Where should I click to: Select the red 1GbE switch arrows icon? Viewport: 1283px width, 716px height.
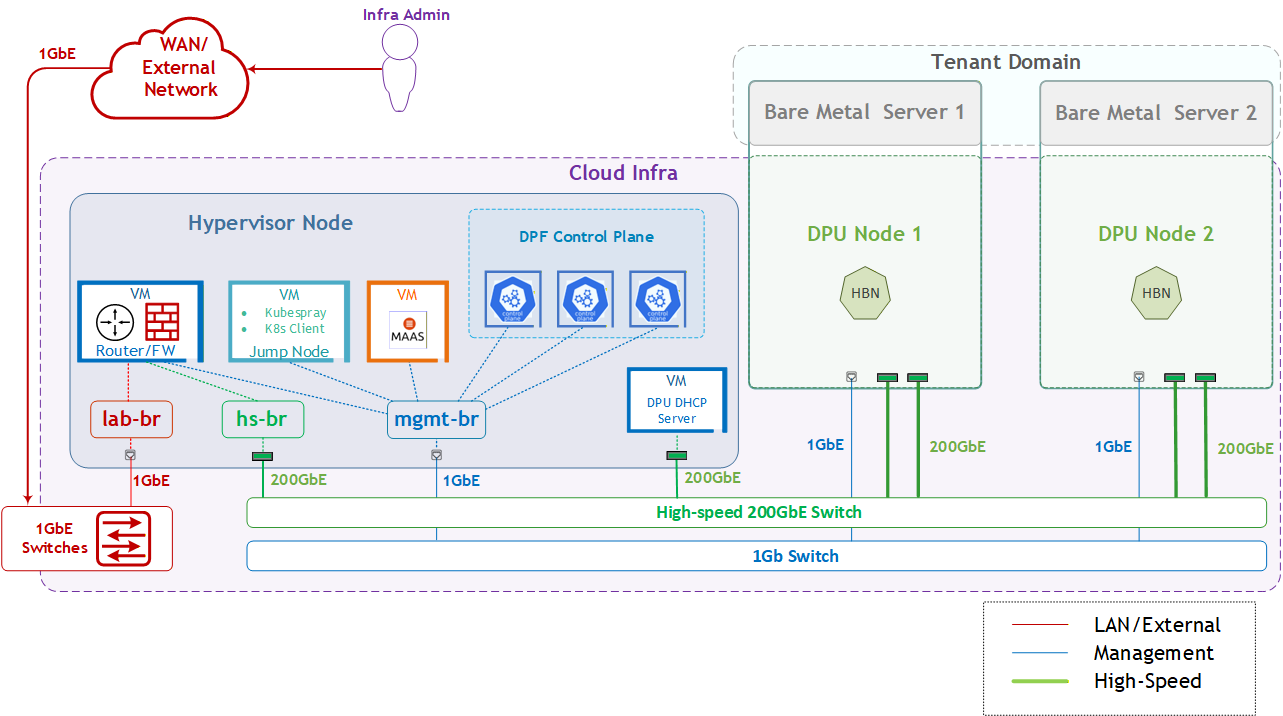coord(123,538)
